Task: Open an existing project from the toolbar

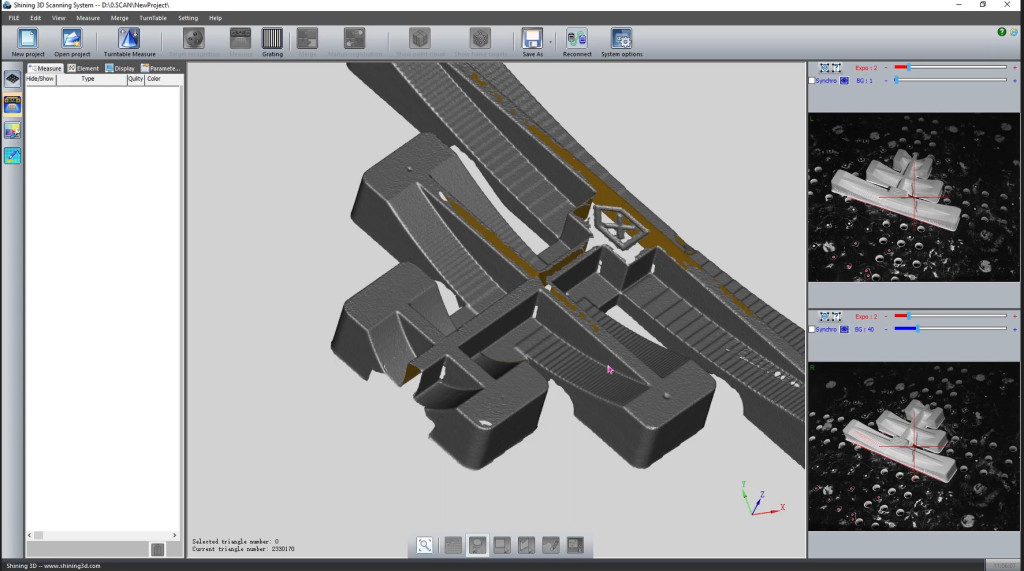Action: coord(72,39)
